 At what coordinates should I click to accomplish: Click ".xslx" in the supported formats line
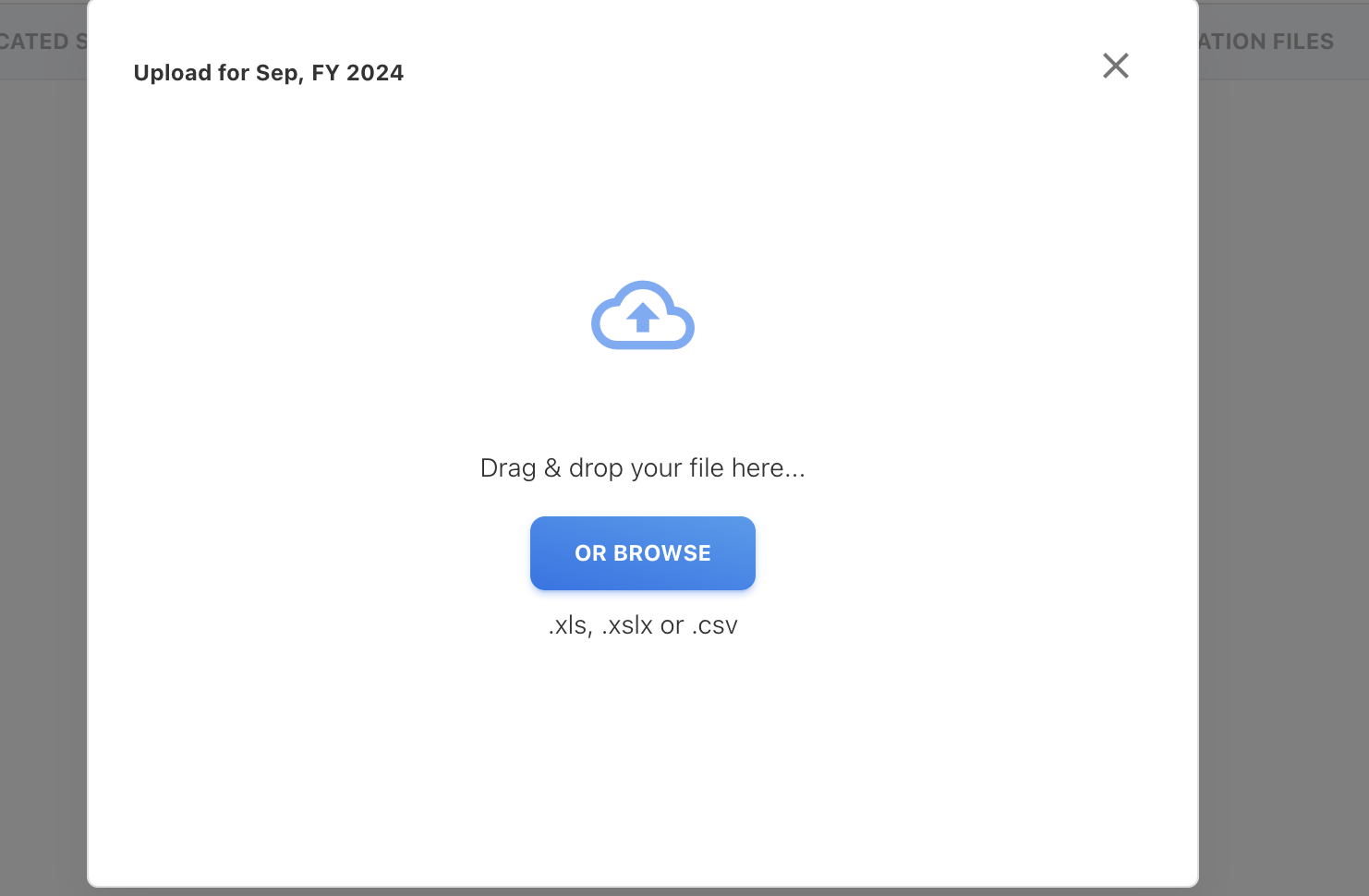tap(627, 625)
